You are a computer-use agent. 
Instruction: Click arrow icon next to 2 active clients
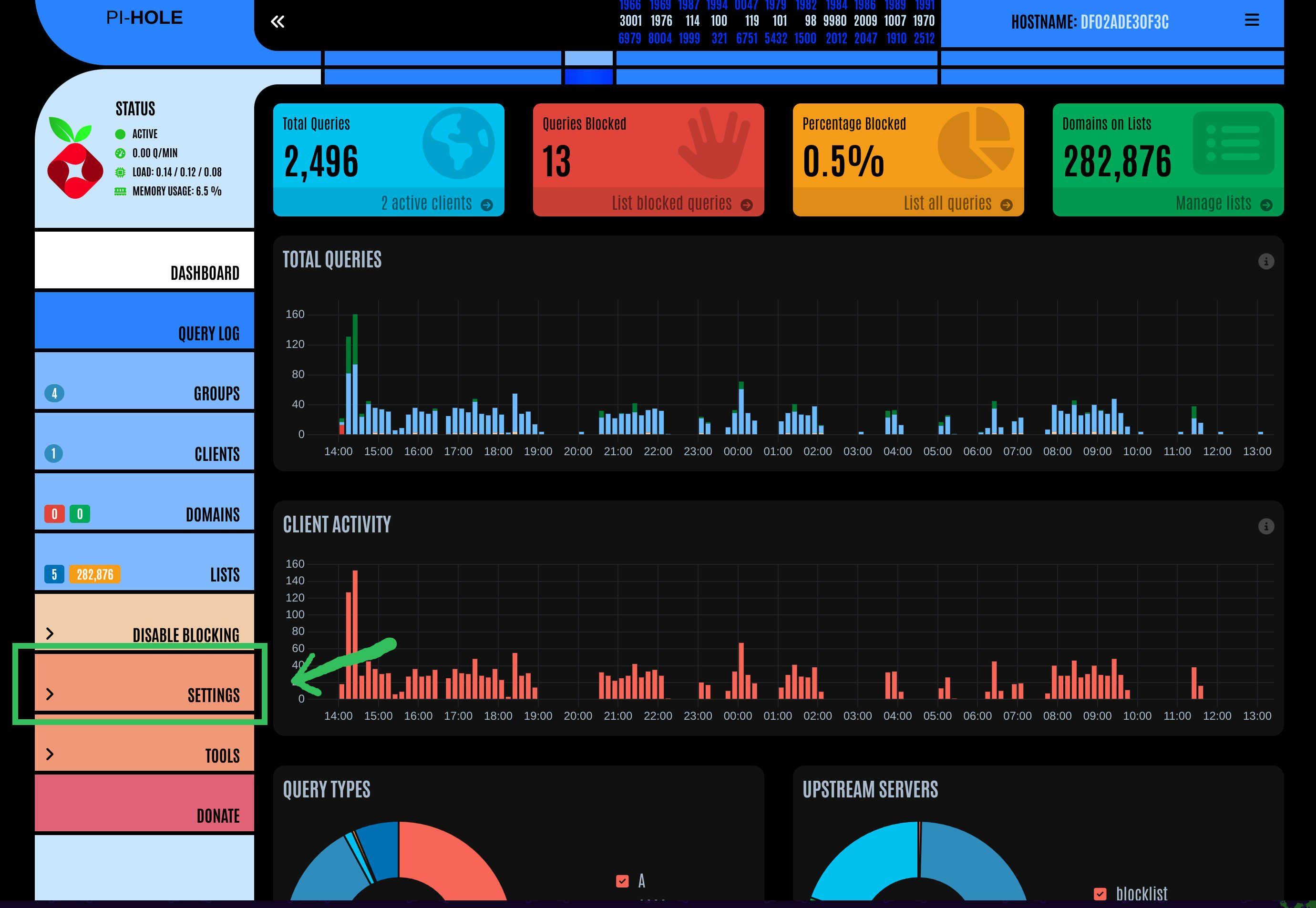click(486, 205)
